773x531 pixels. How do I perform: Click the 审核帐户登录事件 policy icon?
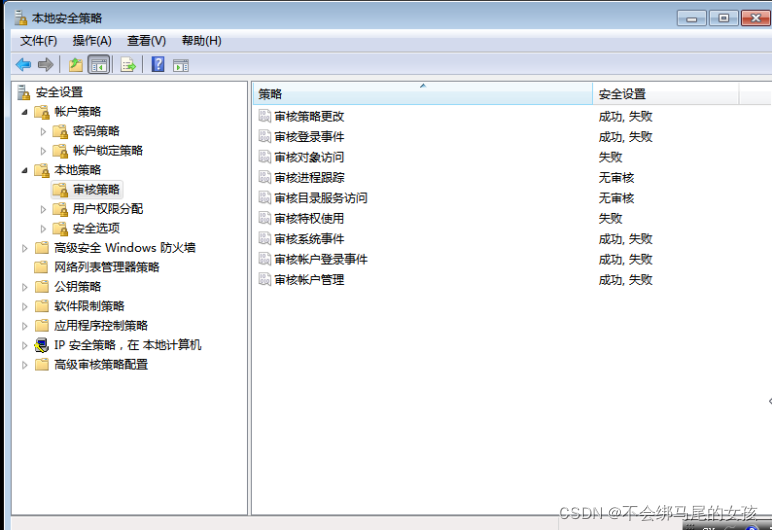pyautogui.click(x=265, y=259)
